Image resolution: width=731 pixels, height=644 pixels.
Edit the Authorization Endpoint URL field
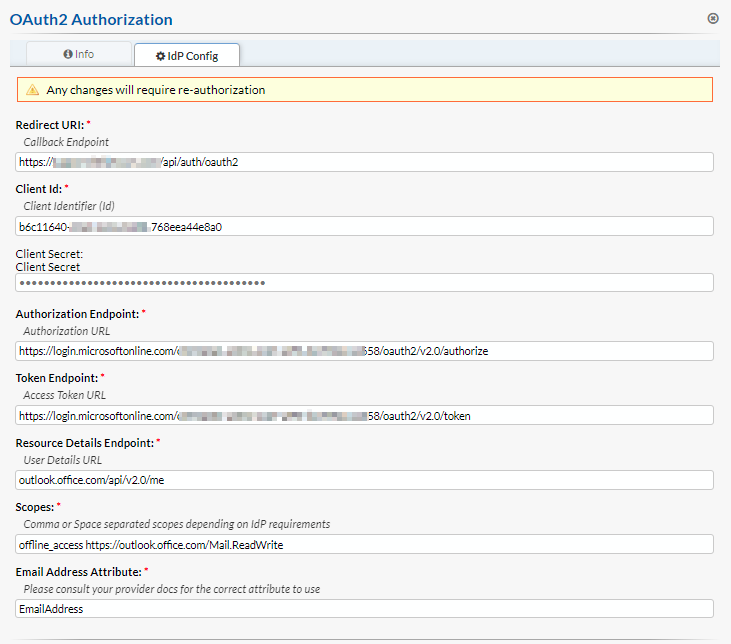pos(365,351)
